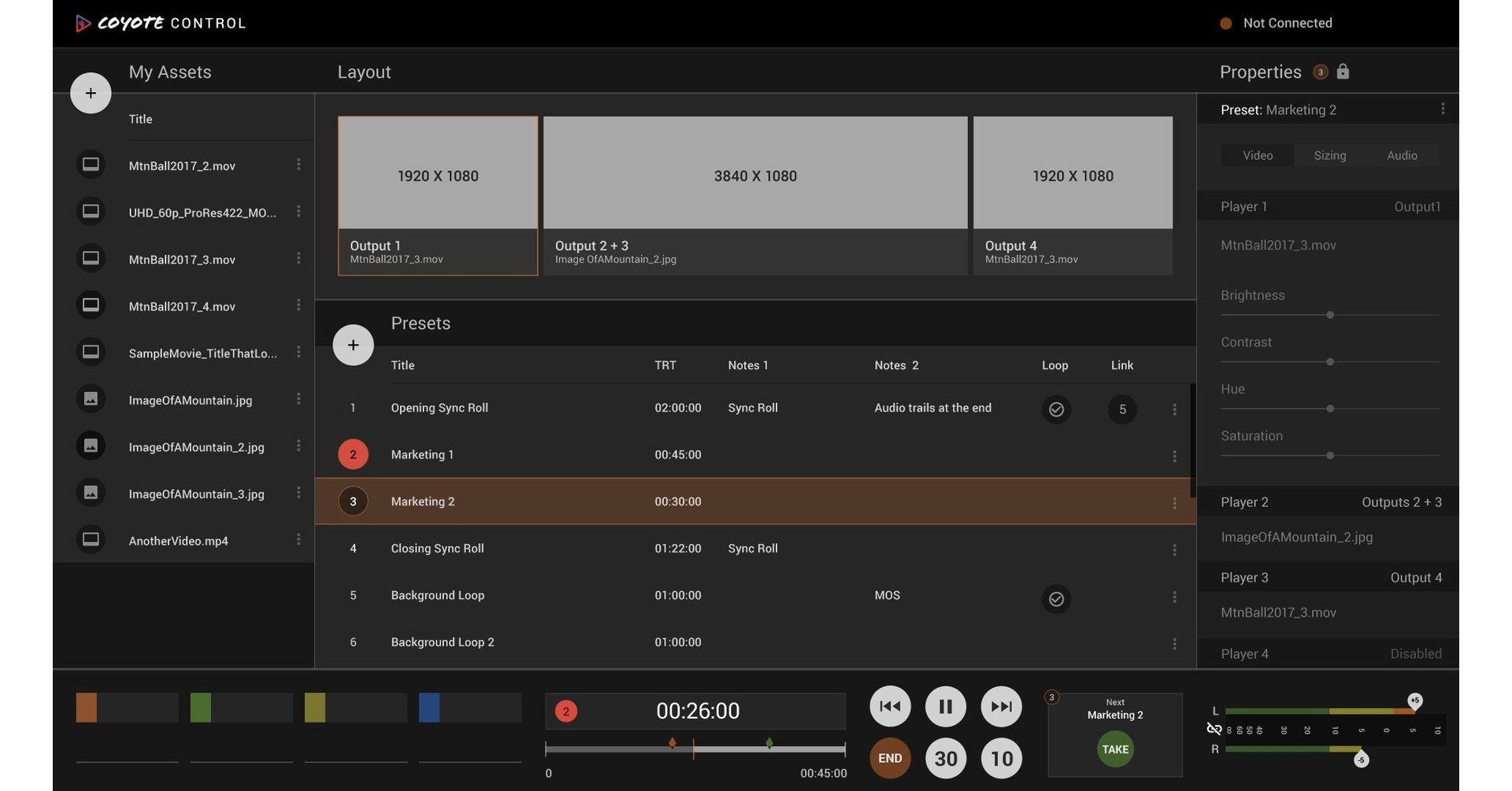This screenshot has width=1512, height=791.
Task: Open the options menu for Closing Sync Roll
Action: (x=1174, y=549)
